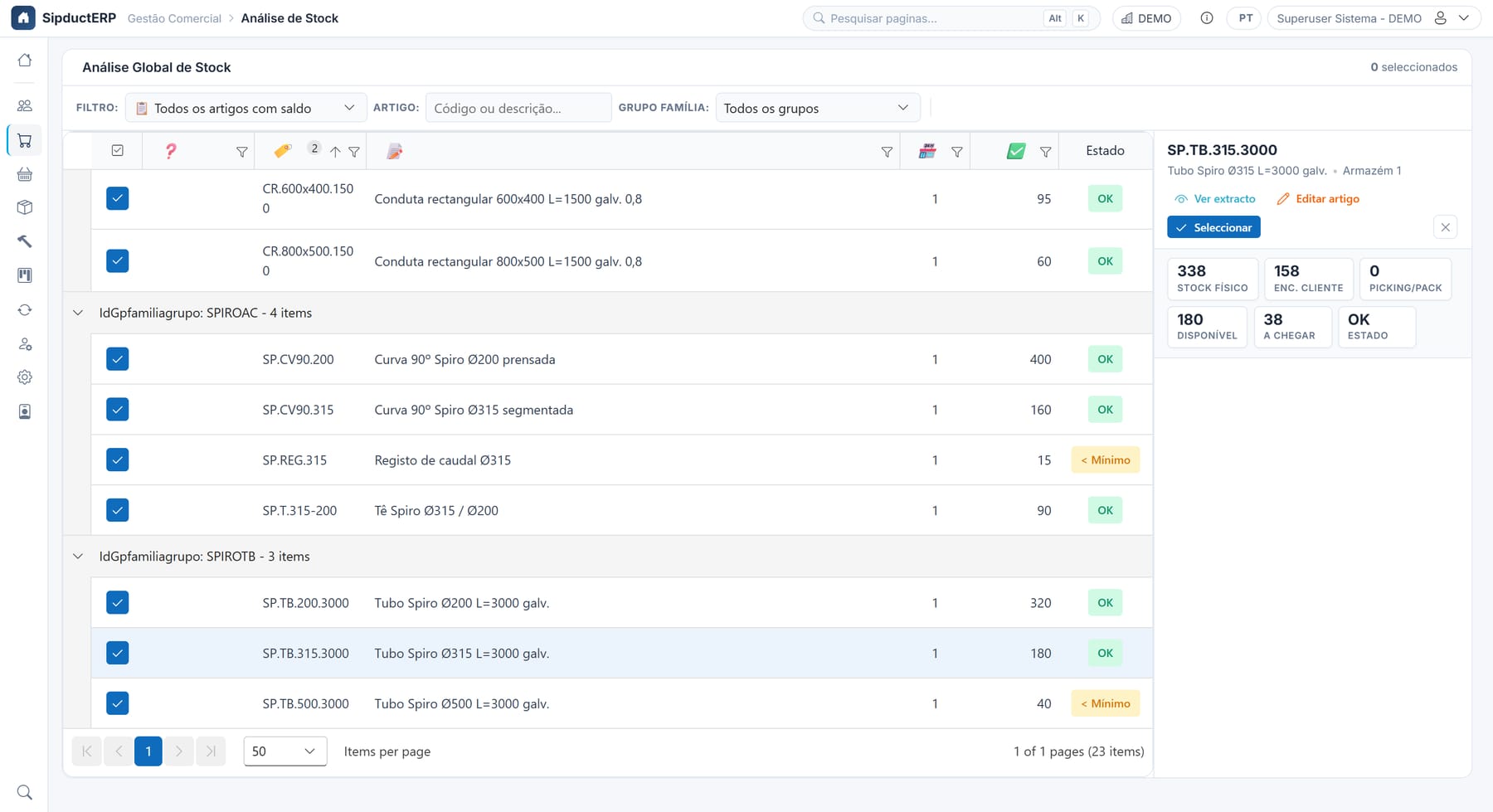Image resolution: width=1493 pixels, height=812 pixels.
Task: Filter the question-mark column
Action: tap(241, 152)
